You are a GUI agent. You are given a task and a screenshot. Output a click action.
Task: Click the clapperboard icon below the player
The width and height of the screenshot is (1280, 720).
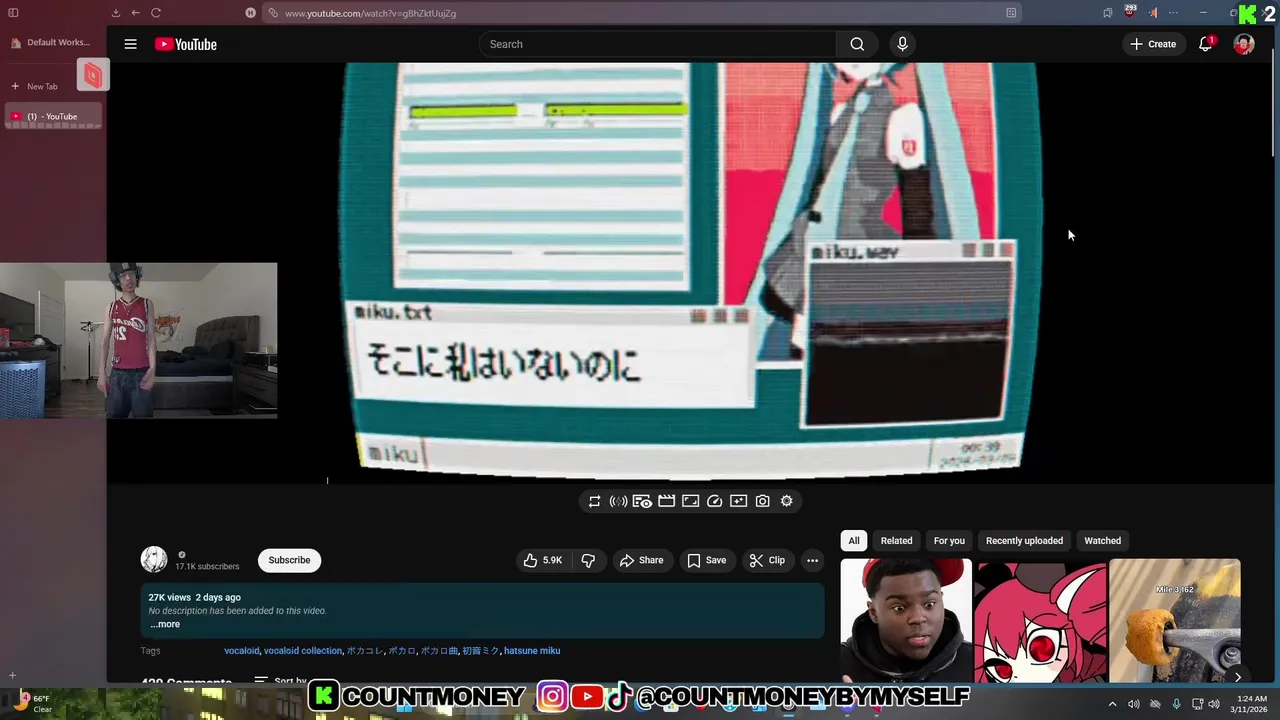(666, 501)
